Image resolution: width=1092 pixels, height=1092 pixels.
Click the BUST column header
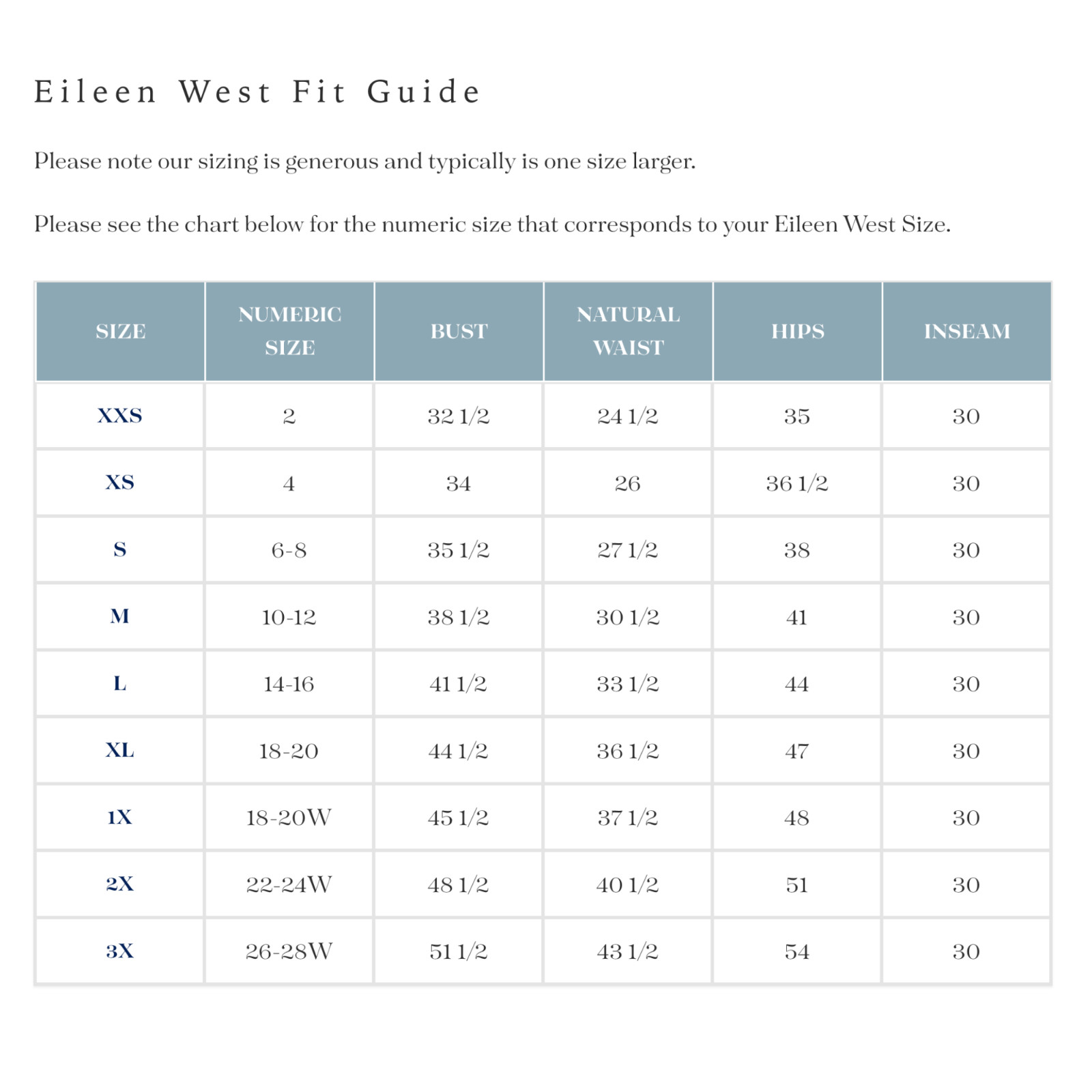(x=459, y=332)
